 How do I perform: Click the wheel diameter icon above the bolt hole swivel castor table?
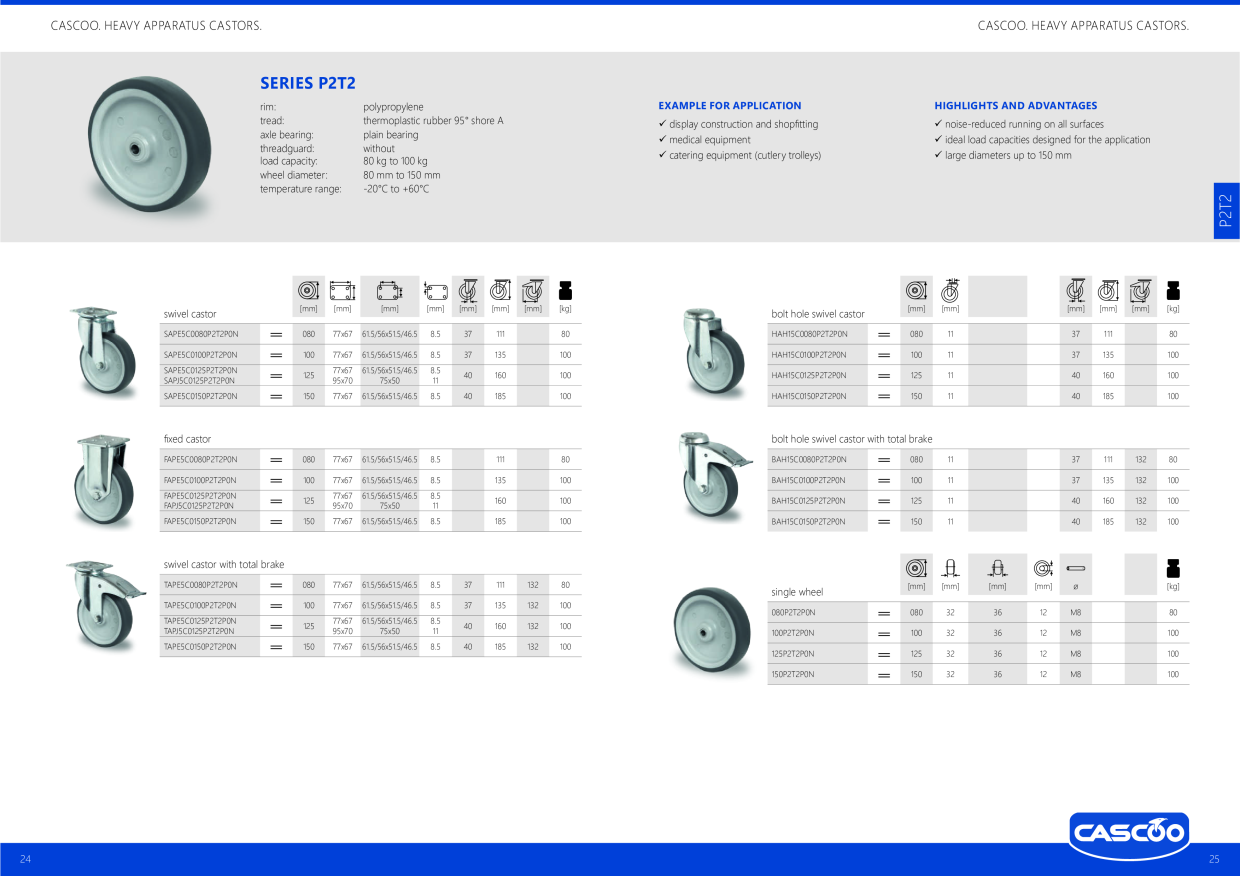tap(916, 291)
